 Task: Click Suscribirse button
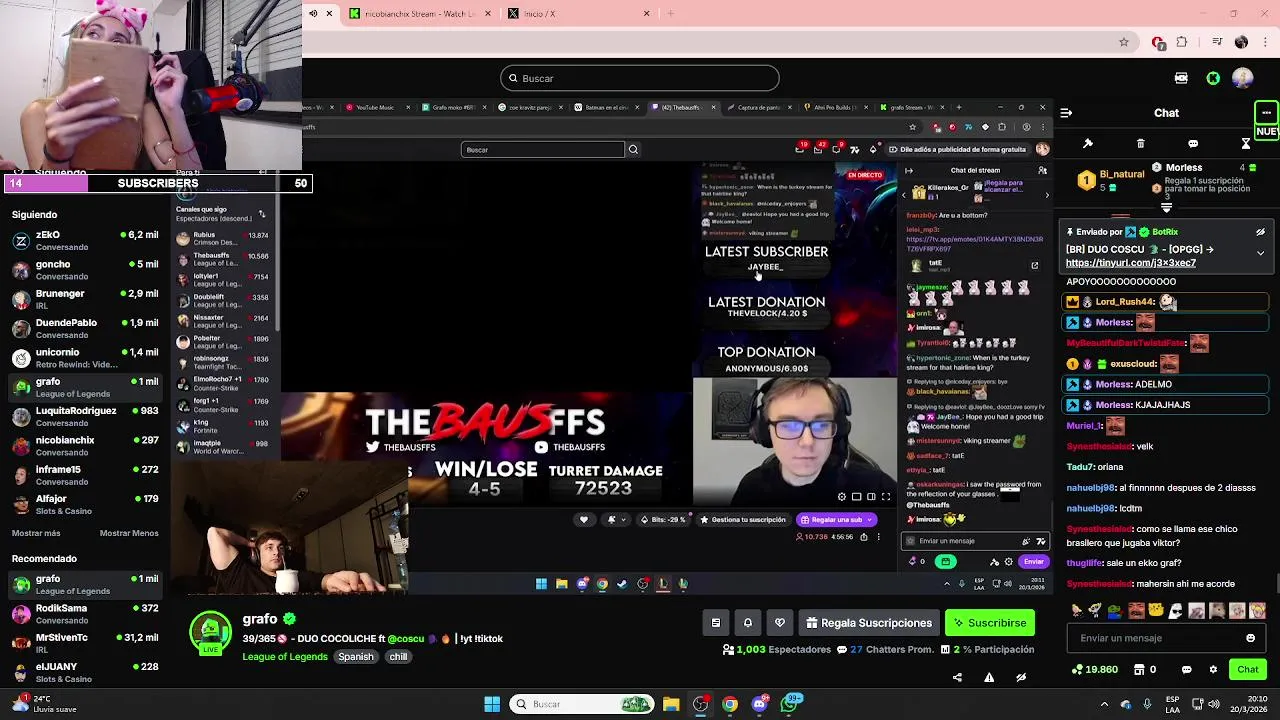click(990, 623)
